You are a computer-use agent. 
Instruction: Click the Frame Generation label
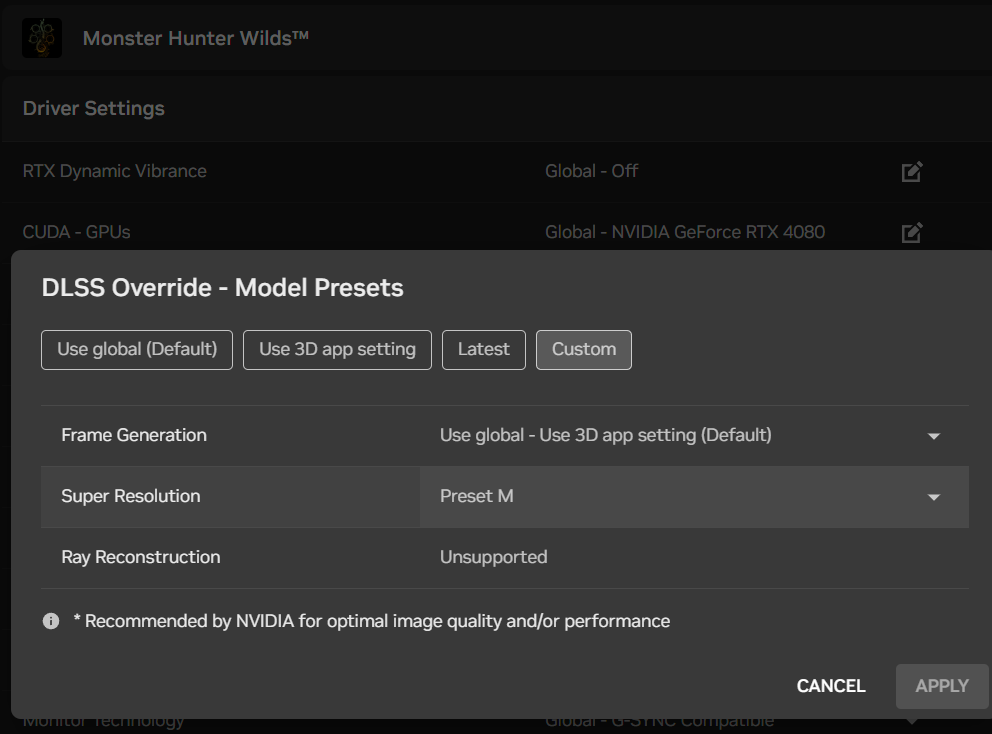tap(134, 435)
